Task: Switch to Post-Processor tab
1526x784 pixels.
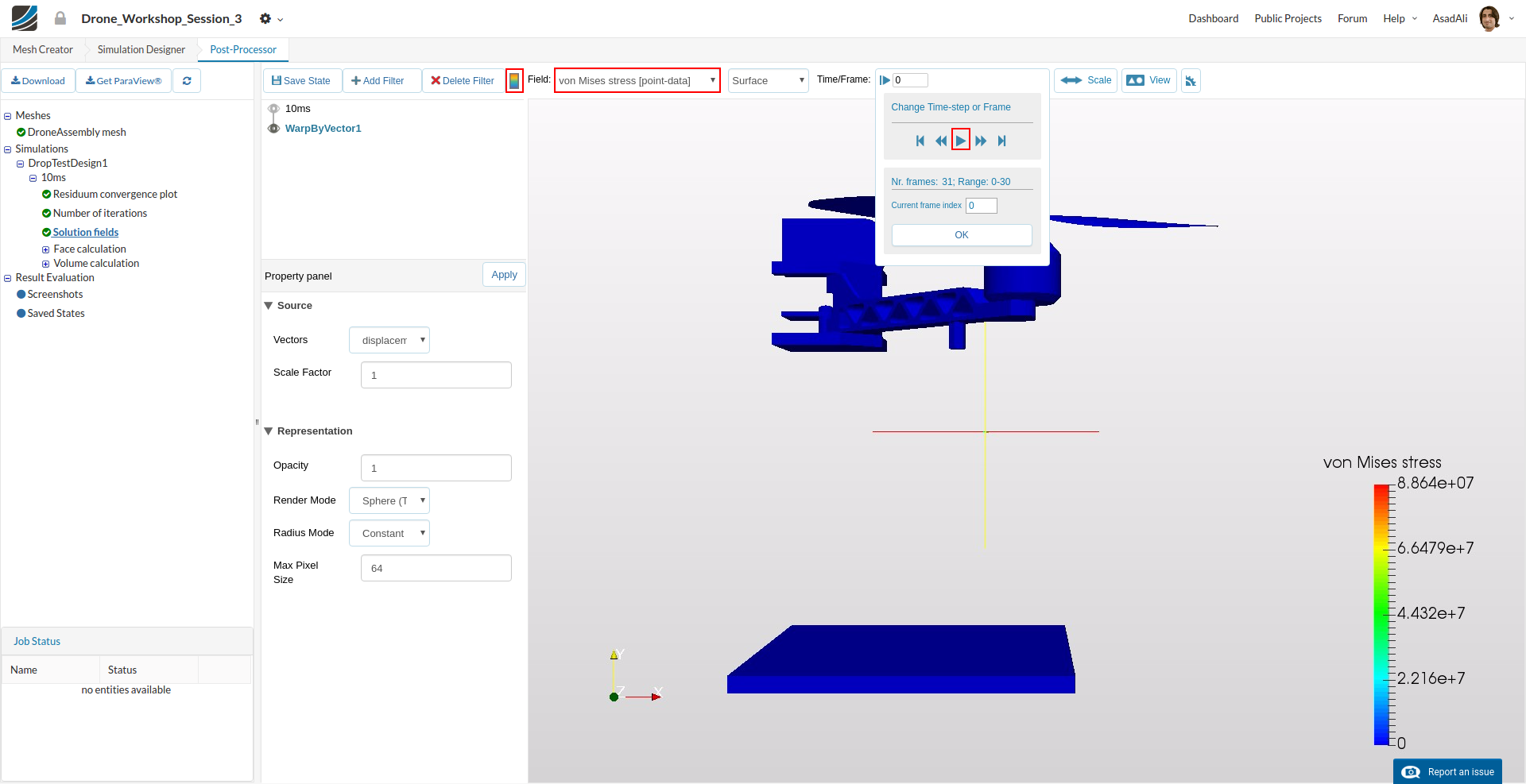Action: coord(243,49)
